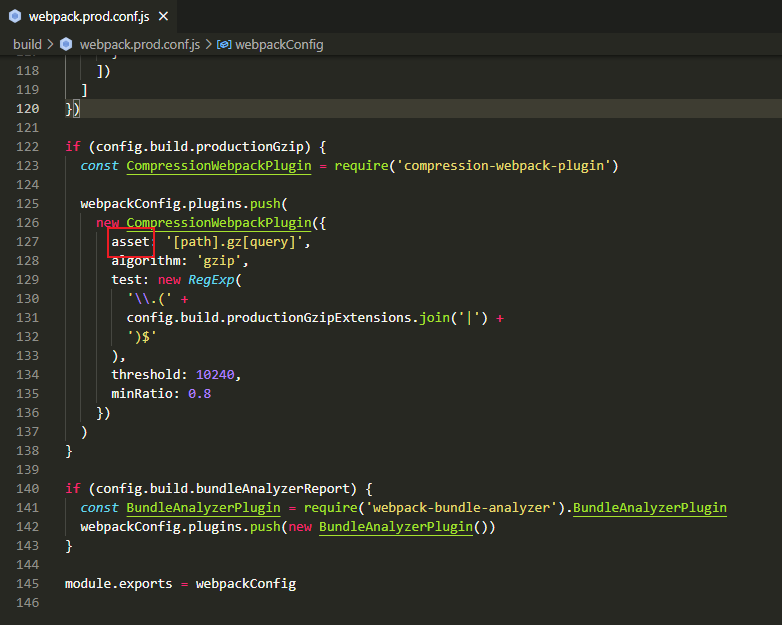This screenshot has height=625, width=782.
Task: Click line number 122 in gutter
Action: pyautogui.click(x=27, y=147)
